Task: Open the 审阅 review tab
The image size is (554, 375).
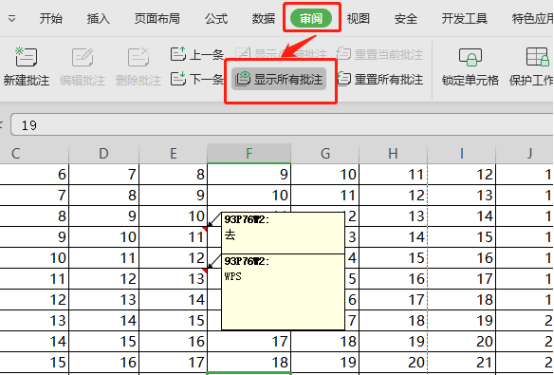Action: click(x=311, y=18)
